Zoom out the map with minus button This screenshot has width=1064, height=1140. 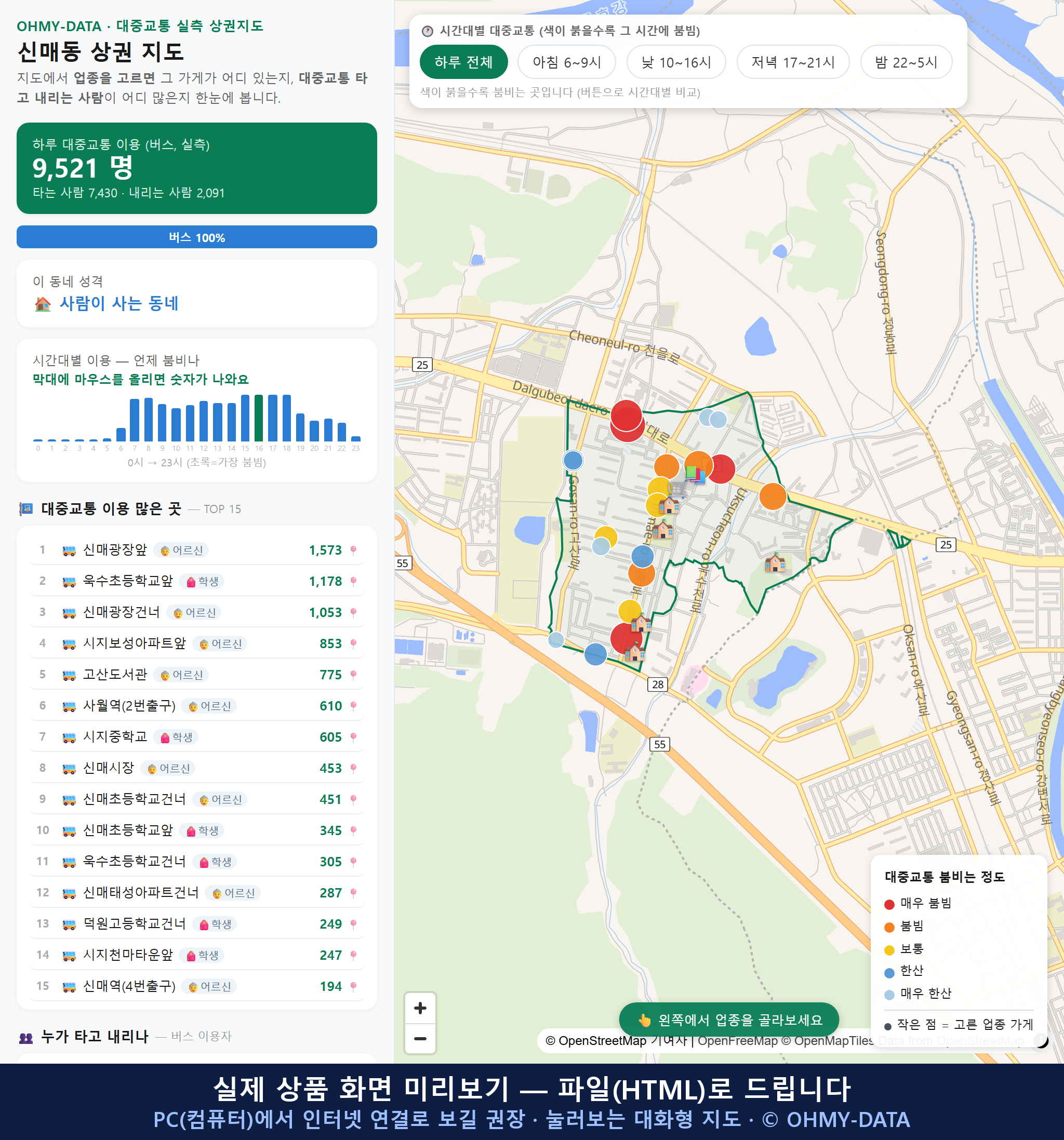click(x=420, y=1039)
